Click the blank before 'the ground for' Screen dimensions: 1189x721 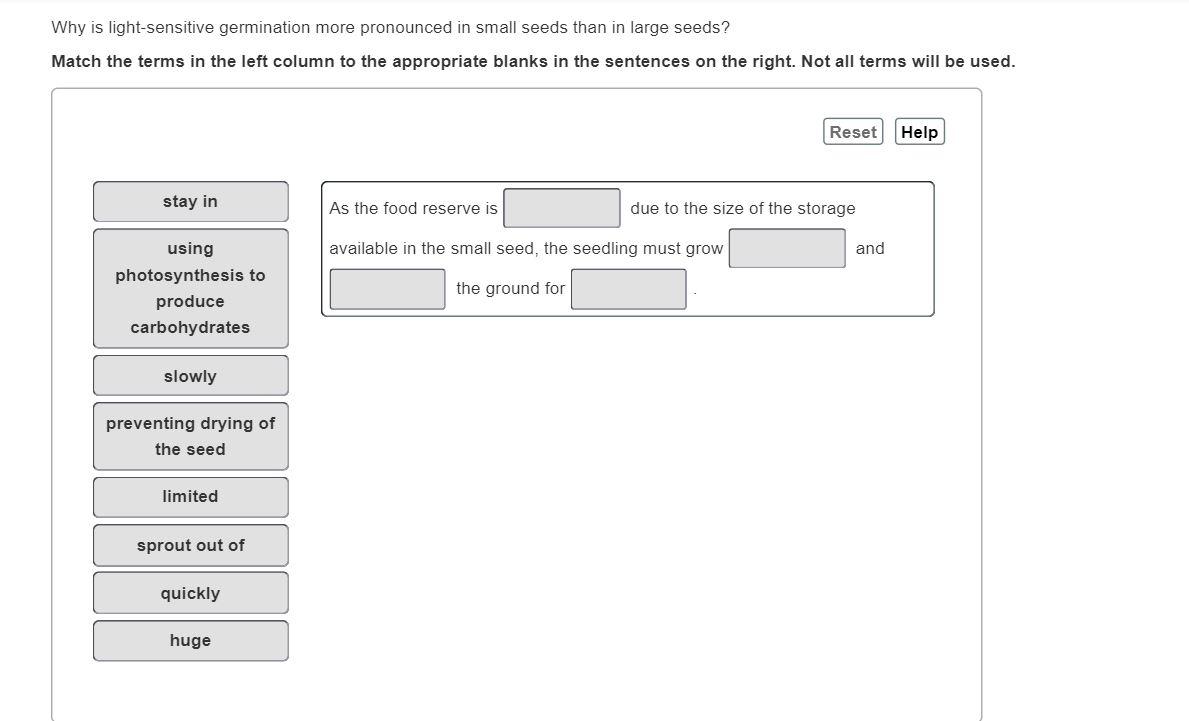coord(387,289)
